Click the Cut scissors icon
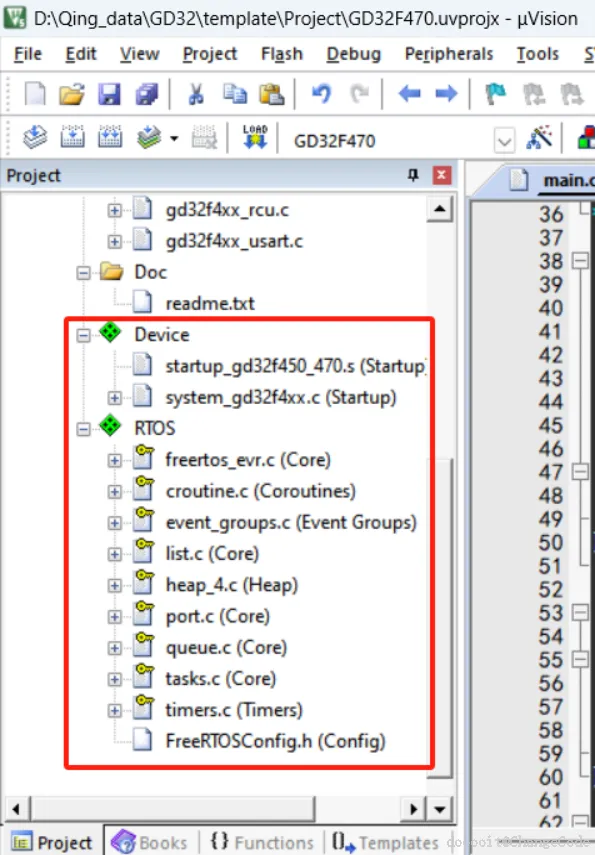 196,94
